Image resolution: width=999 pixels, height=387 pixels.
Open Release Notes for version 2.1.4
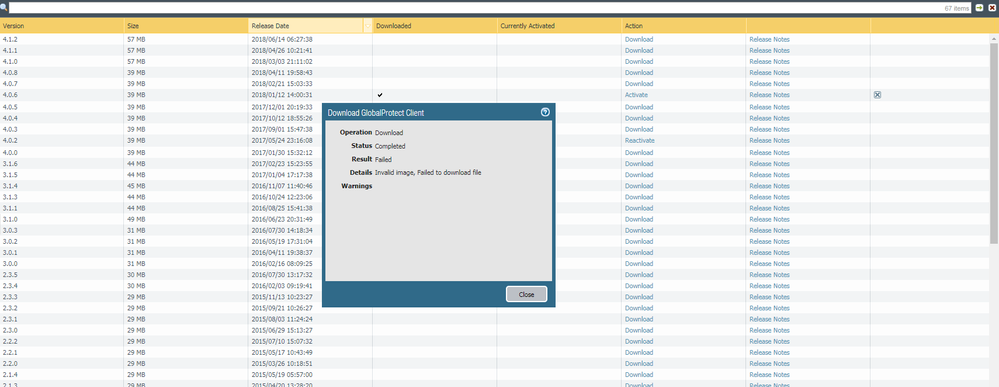tap(770, 375)
